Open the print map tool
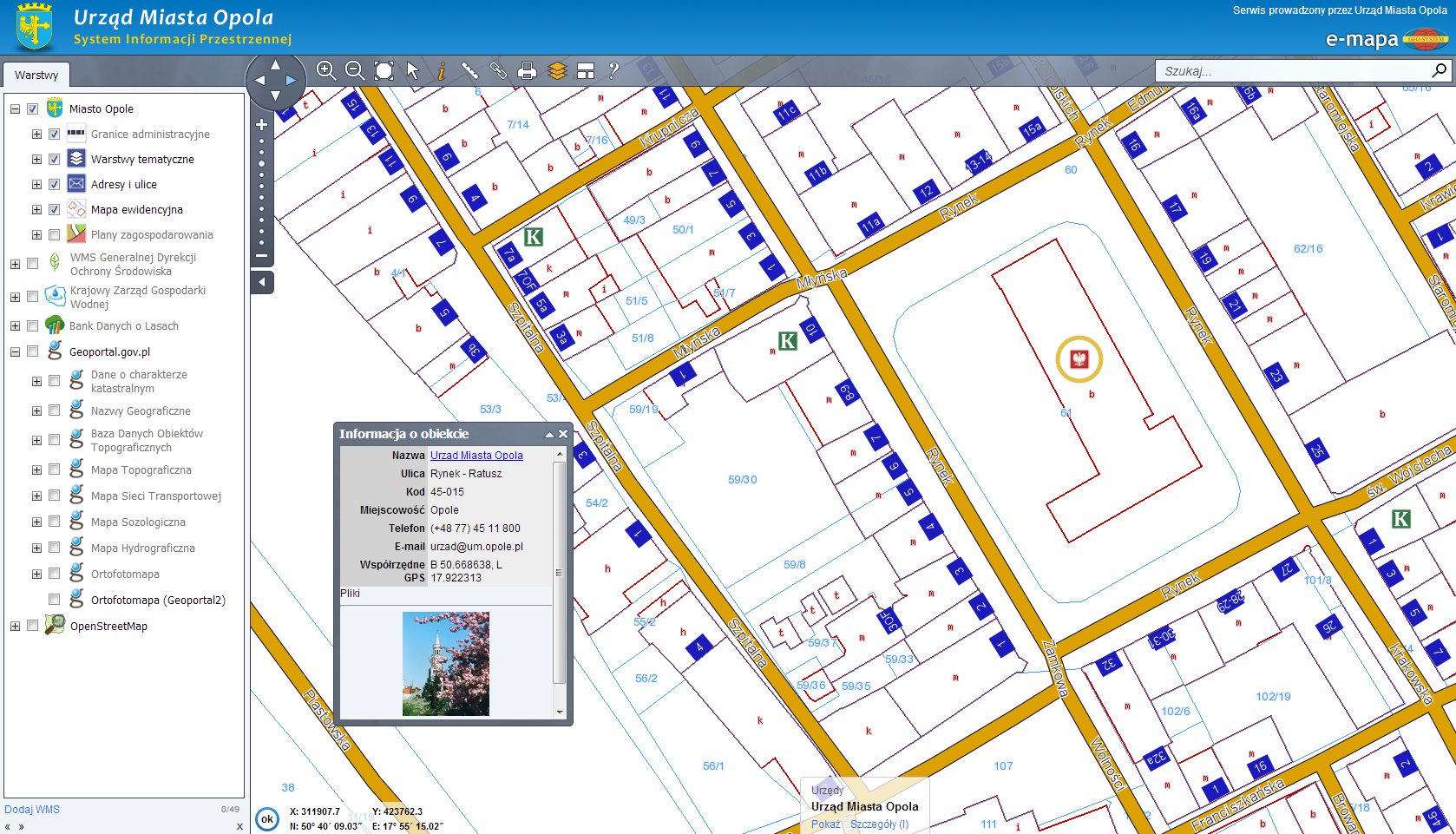 [x=527, y=70]
